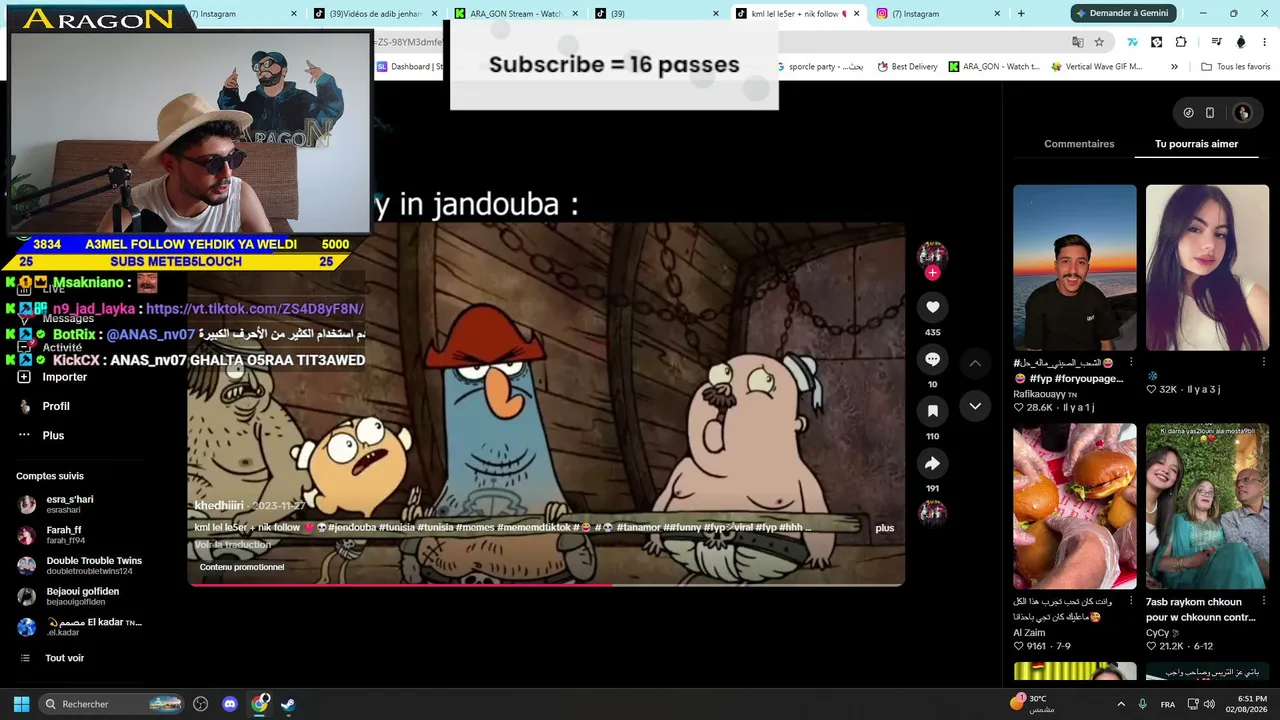Seek the video using the red progress bar
The height and width of the screenshot is (720, 1280).
click(547, 585)
